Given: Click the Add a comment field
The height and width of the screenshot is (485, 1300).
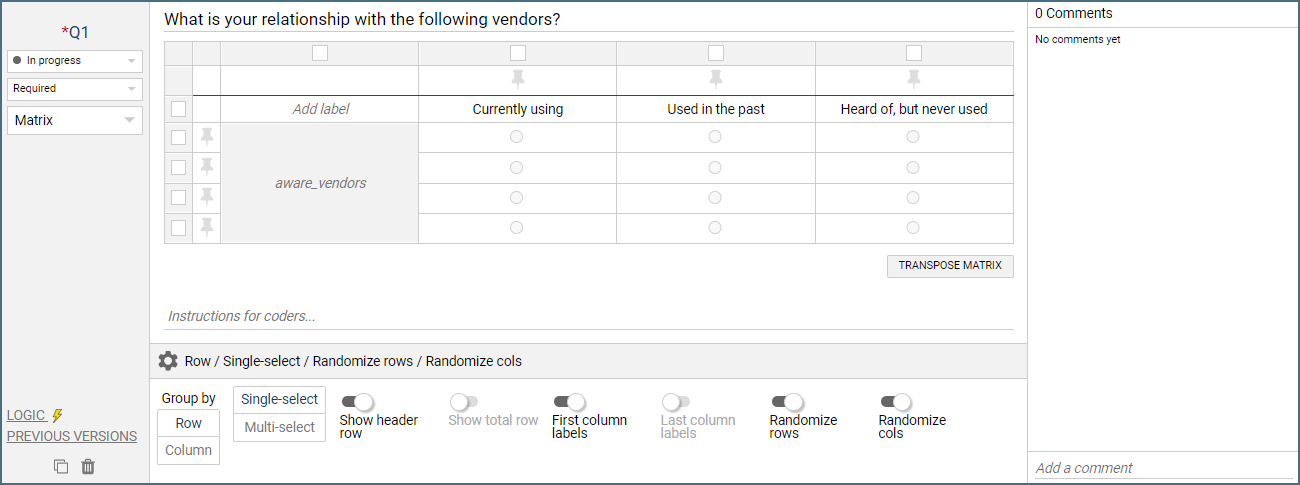Looking at the screenshot, I should (x=1160, y=468).
